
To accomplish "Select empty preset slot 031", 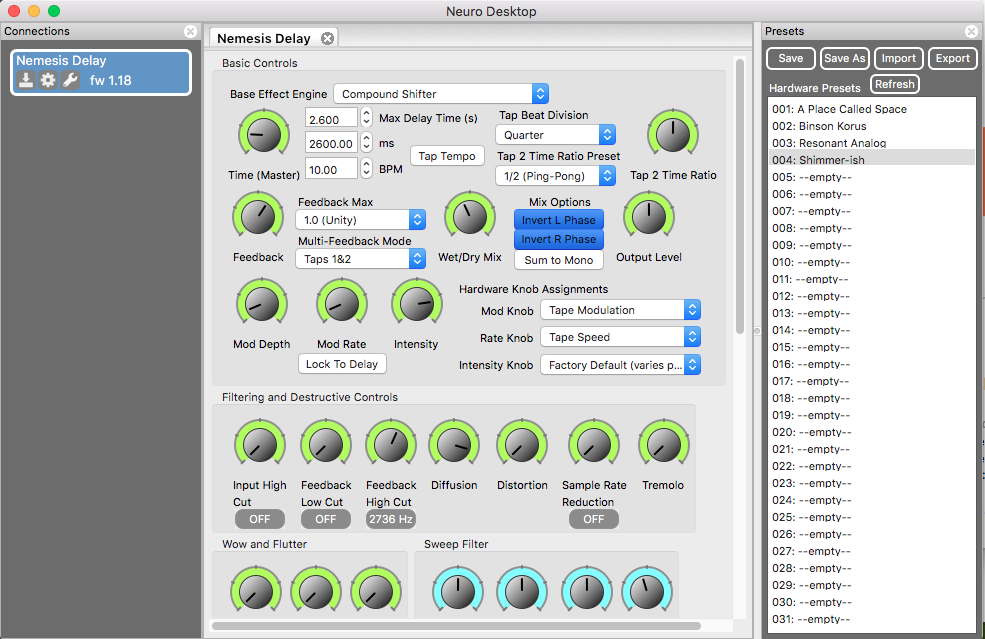I will (x=871, y=619).
